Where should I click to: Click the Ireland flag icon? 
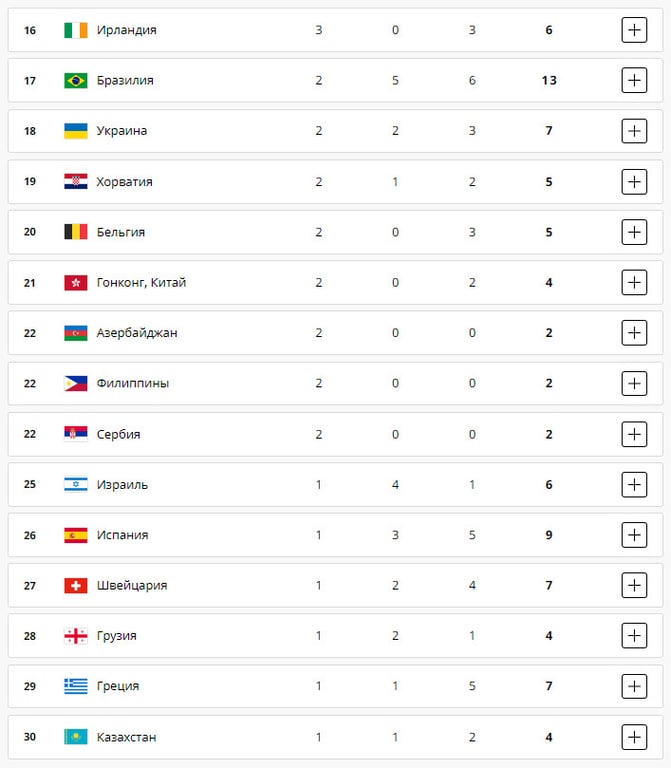click(x=75, y=30)
